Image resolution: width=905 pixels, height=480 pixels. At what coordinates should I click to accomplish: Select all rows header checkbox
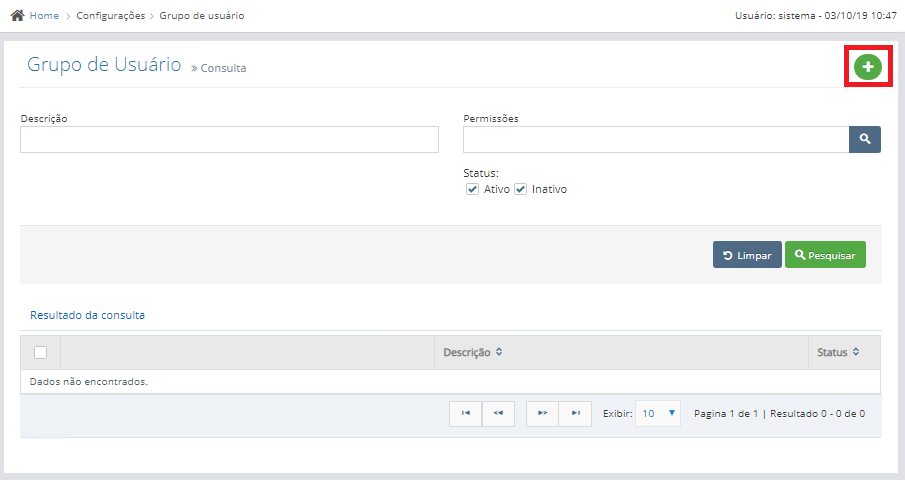click(x=40, y=352)
